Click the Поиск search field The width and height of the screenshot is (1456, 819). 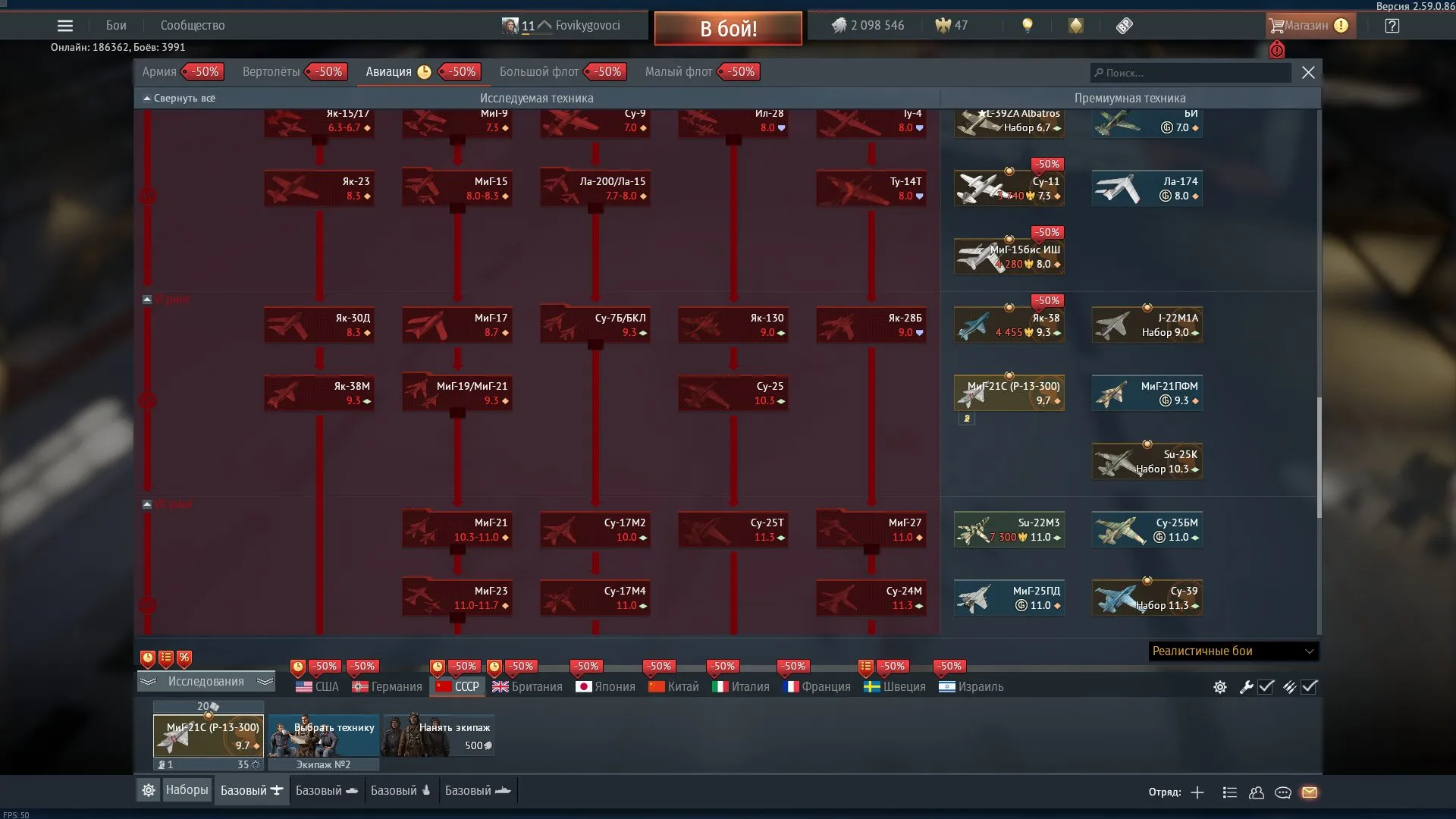1191,73
